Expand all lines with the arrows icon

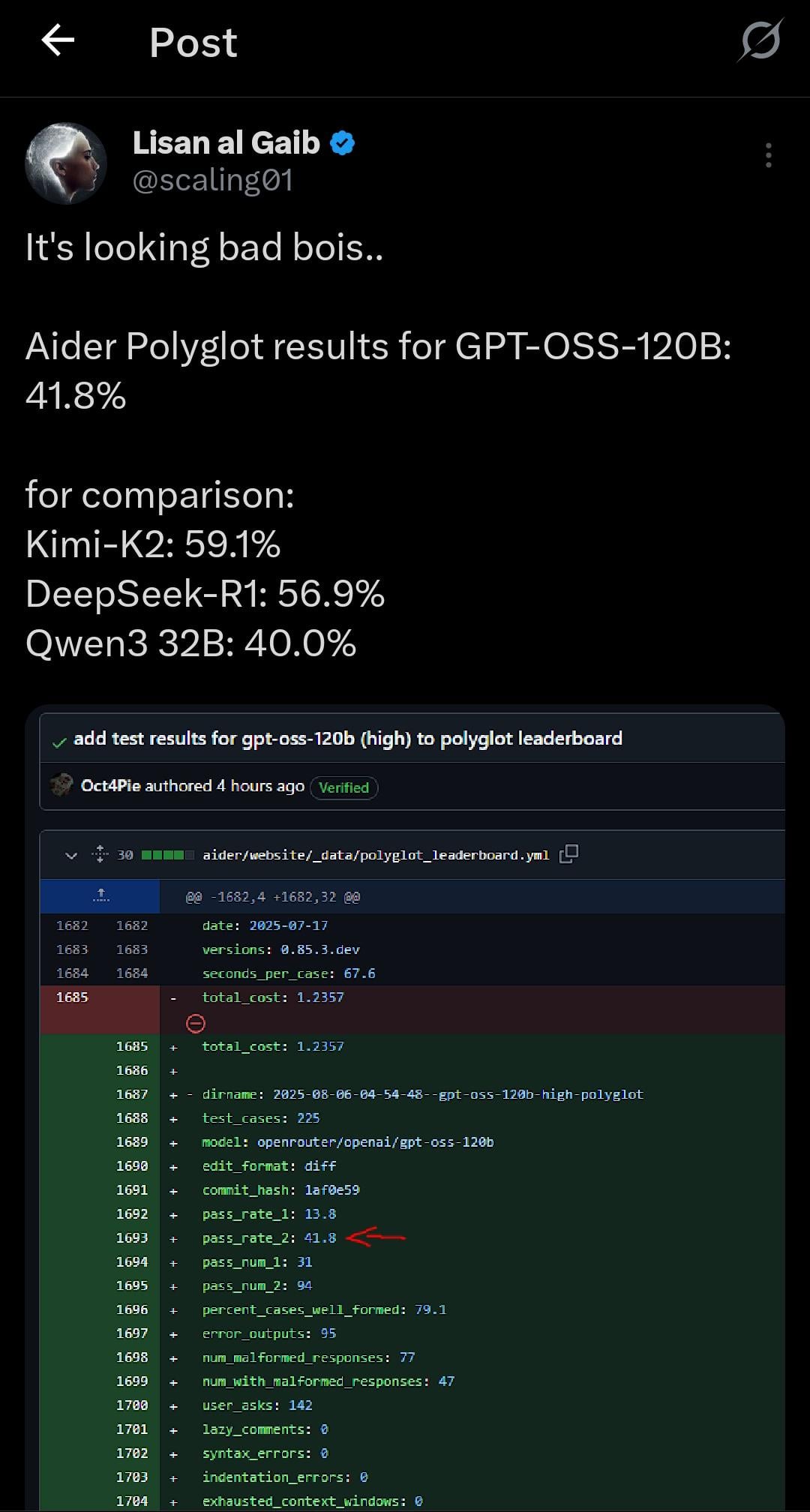(x=100, y=854)
